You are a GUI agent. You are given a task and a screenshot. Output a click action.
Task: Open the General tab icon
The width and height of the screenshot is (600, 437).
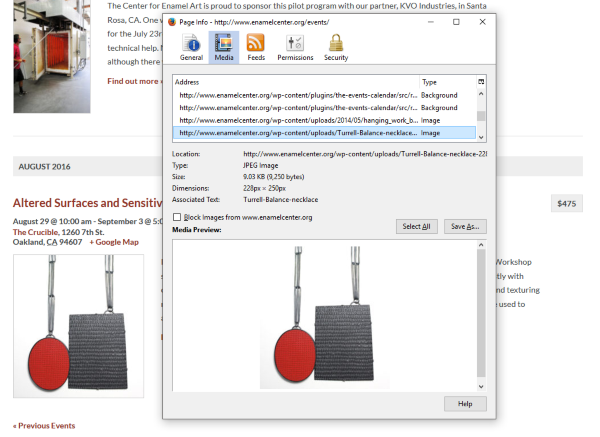[x=191, y=47]
